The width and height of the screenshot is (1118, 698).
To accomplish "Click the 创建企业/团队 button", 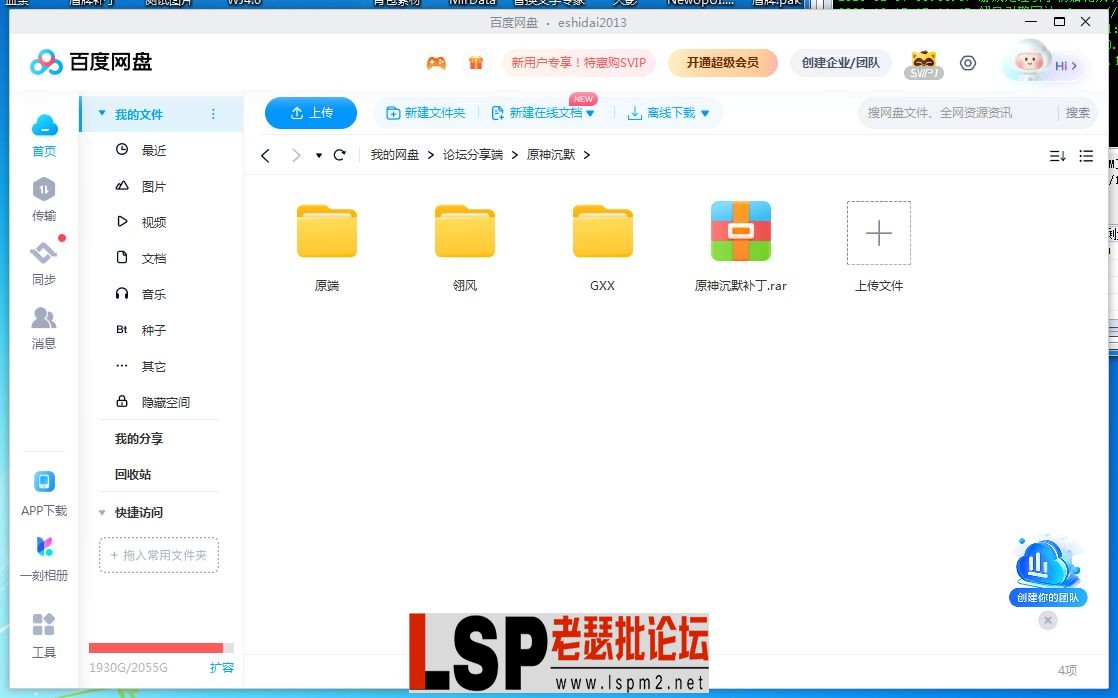I will coord(841,63).
